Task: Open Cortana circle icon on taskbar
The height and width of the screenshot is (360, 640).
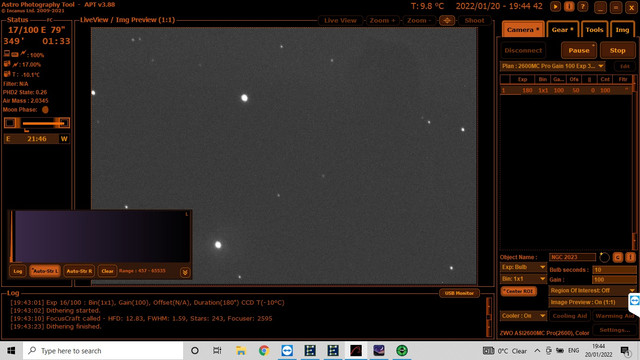Action: (195, 351)
